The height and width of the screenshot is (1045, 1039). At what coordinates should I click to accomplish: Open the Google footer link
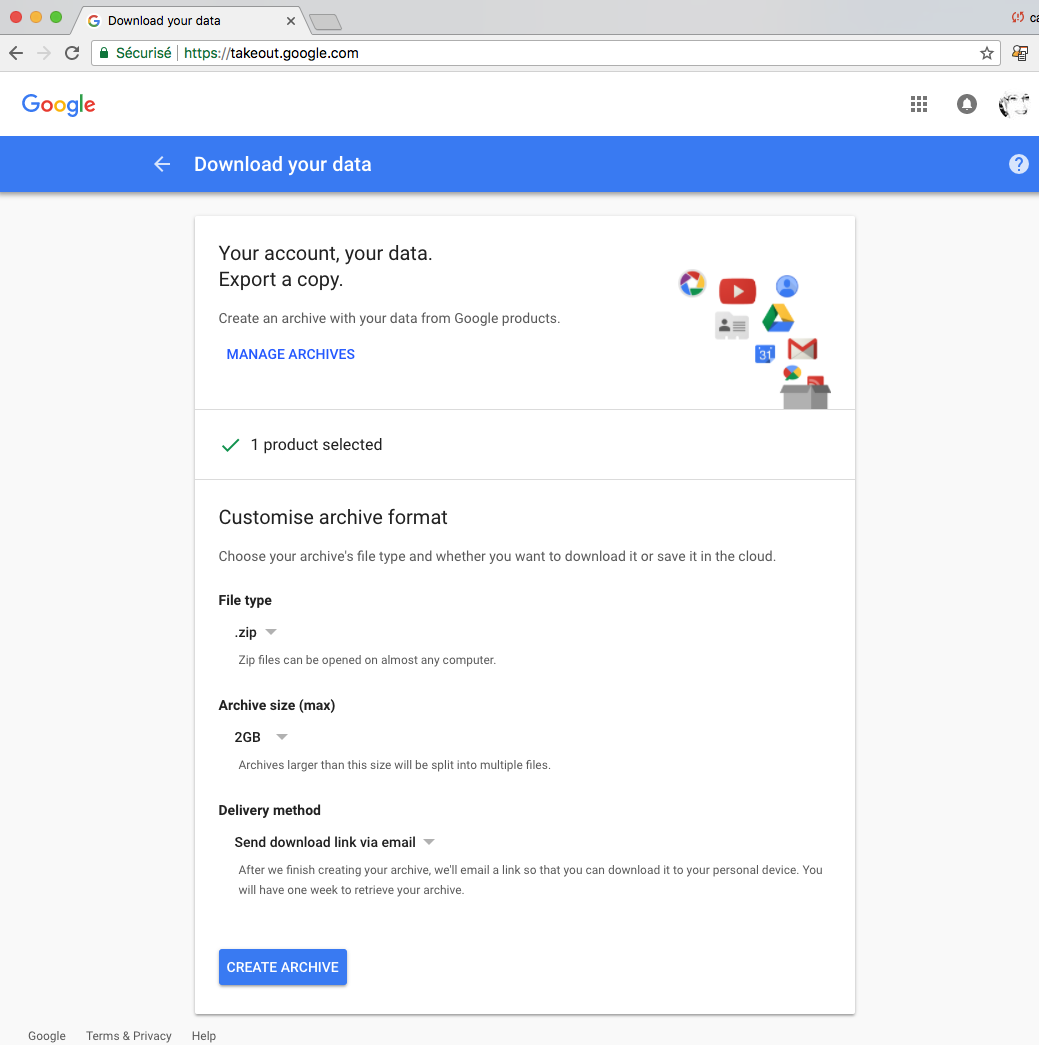click(x=47, y=1036)
